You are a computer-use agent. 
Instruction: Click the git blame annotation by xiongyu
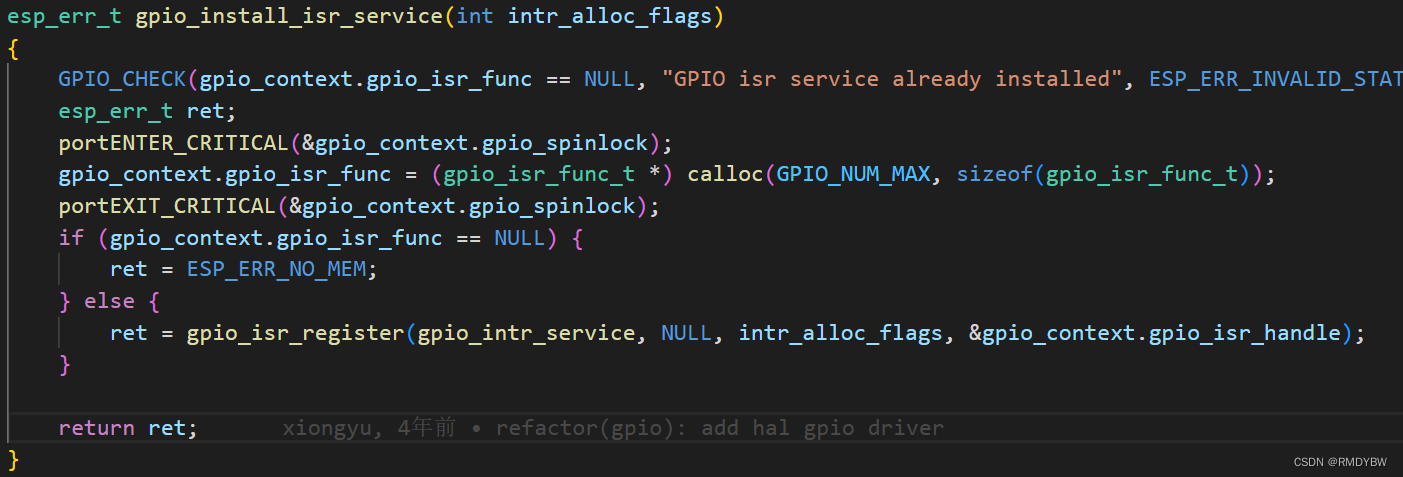[x=613, y=428]
